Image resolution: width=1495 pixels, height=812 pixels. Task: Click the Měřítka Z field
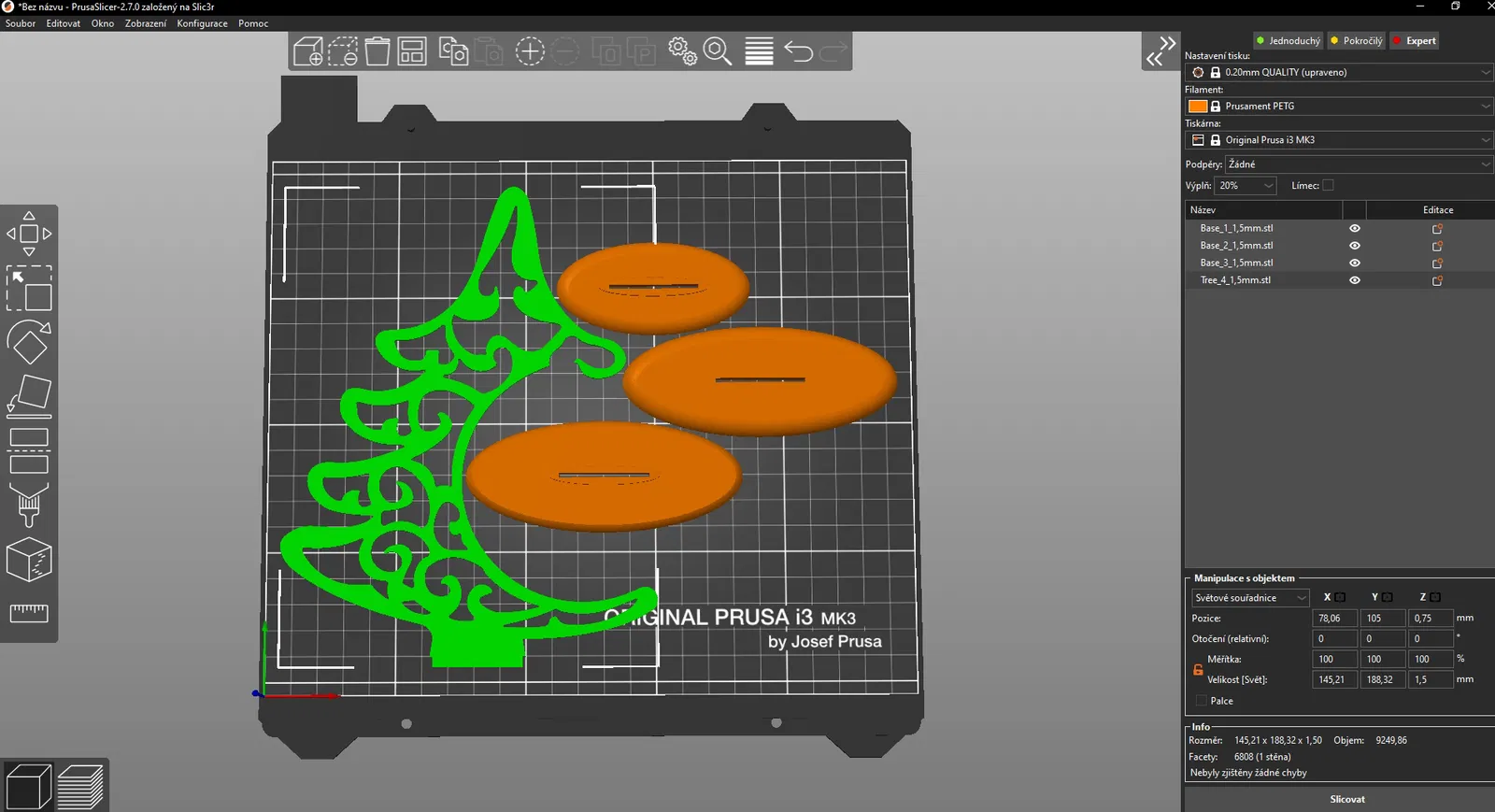[1431, 660]
